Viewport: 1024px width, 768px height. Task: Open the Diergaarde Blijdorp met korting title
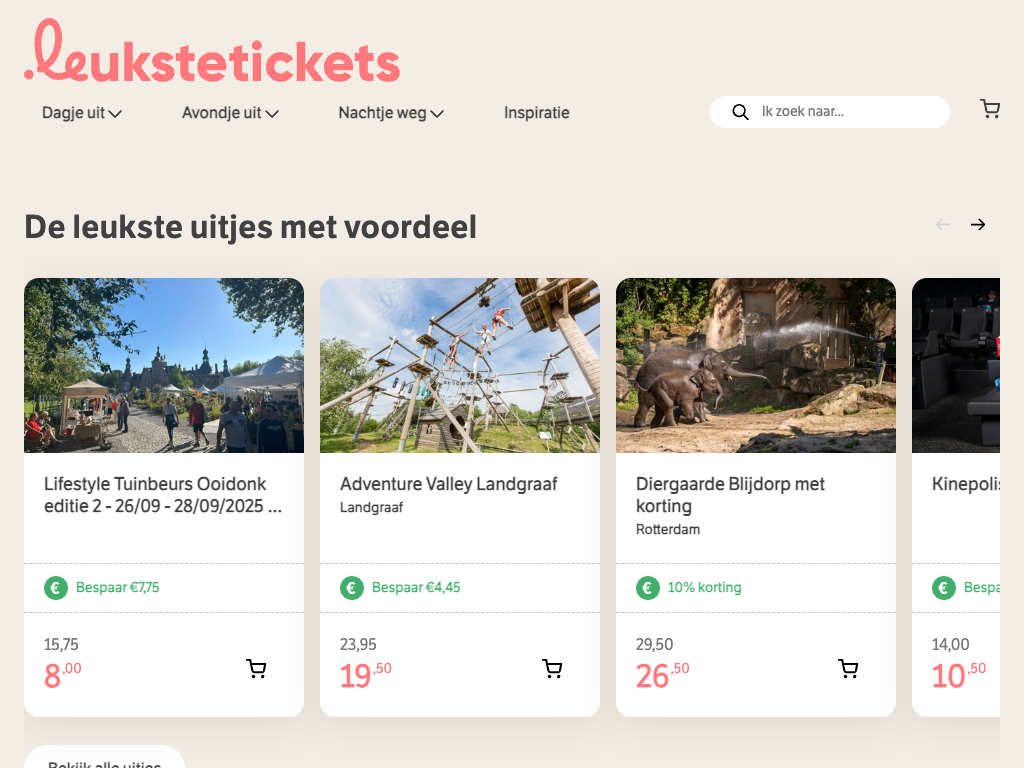click(x=730, y=495)
